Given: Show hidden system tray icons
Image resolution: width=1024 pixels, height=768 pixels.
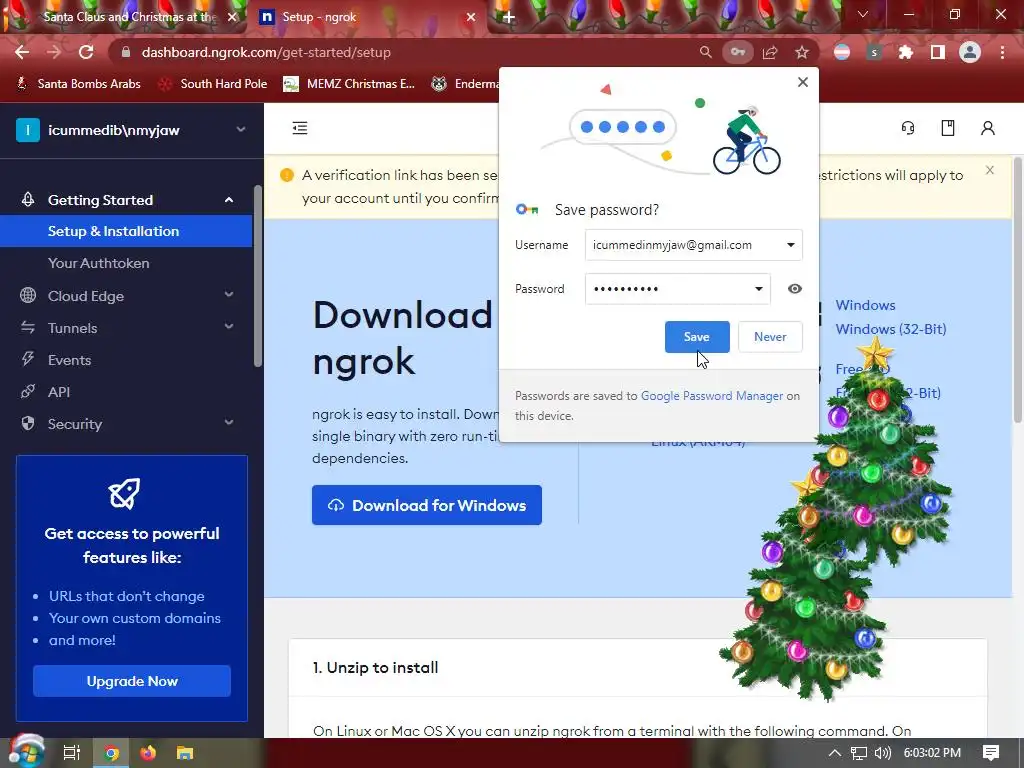Looking at the screenshot, I should pos(835,753).
